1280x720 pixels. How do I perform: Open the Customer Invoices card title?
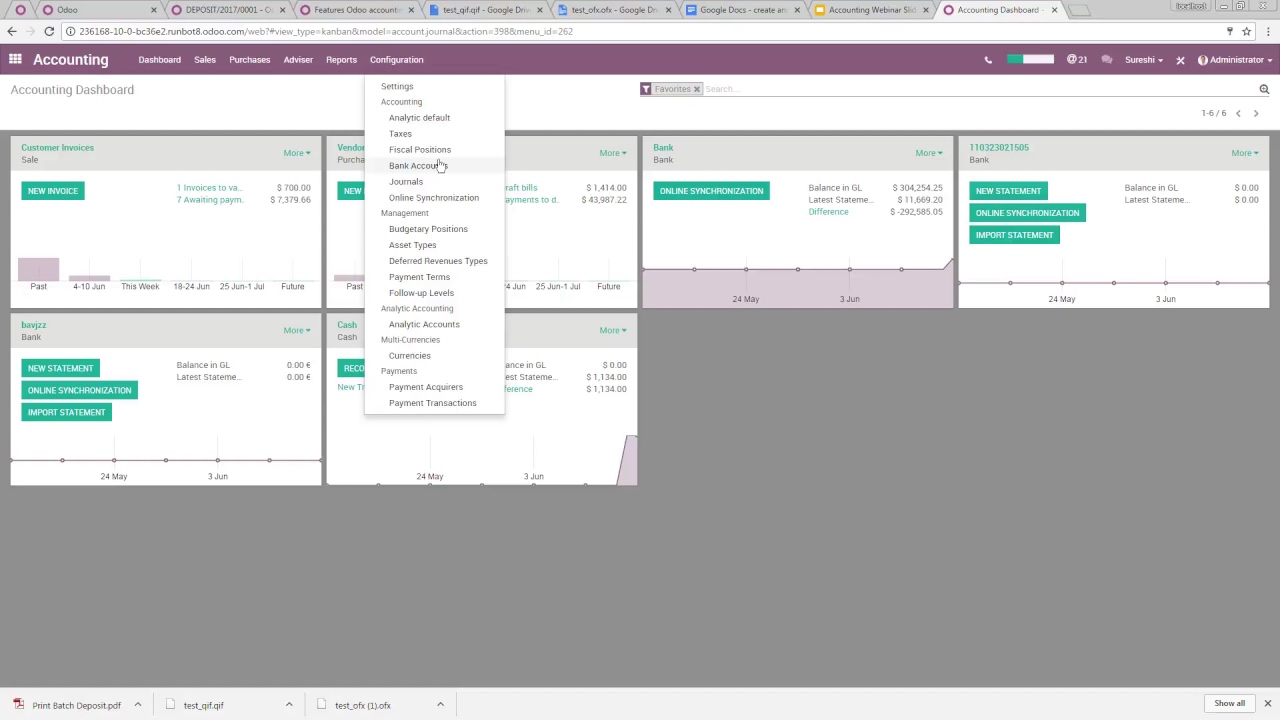[x=57, y=148]
